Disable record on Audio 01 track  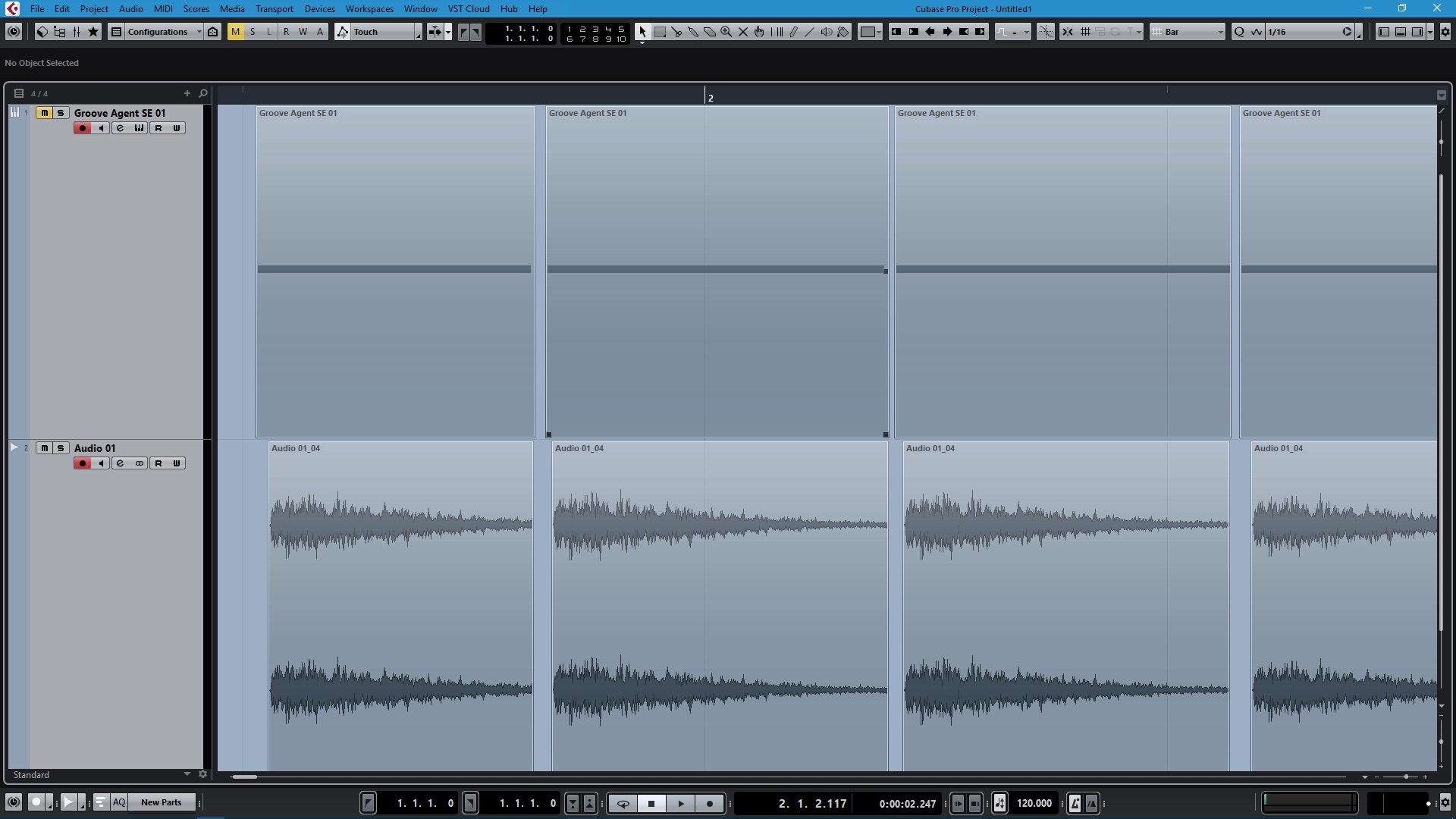pos(83,463)
